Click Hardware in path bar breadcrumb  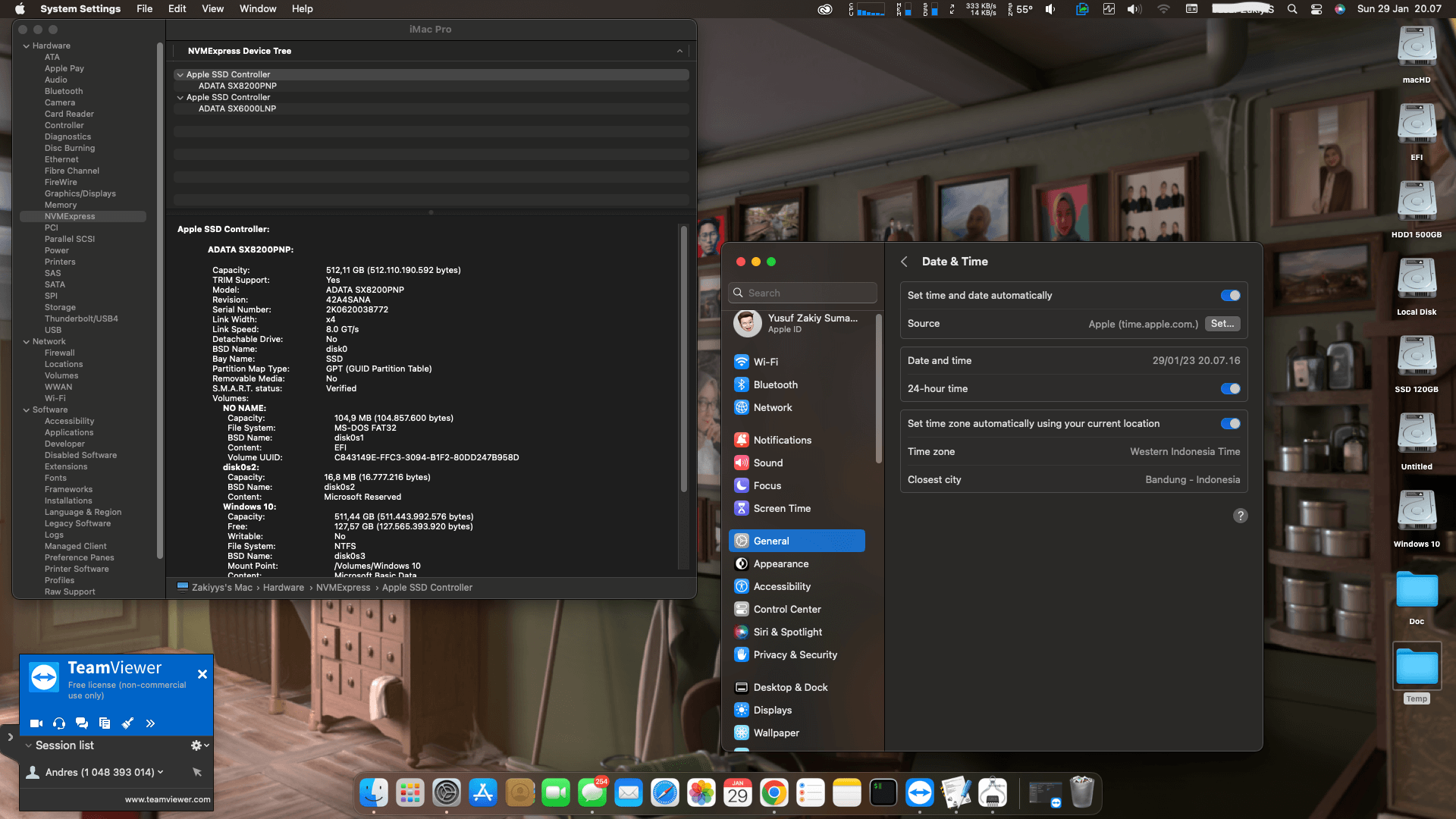pyautogui.click(x=284, y=588)
